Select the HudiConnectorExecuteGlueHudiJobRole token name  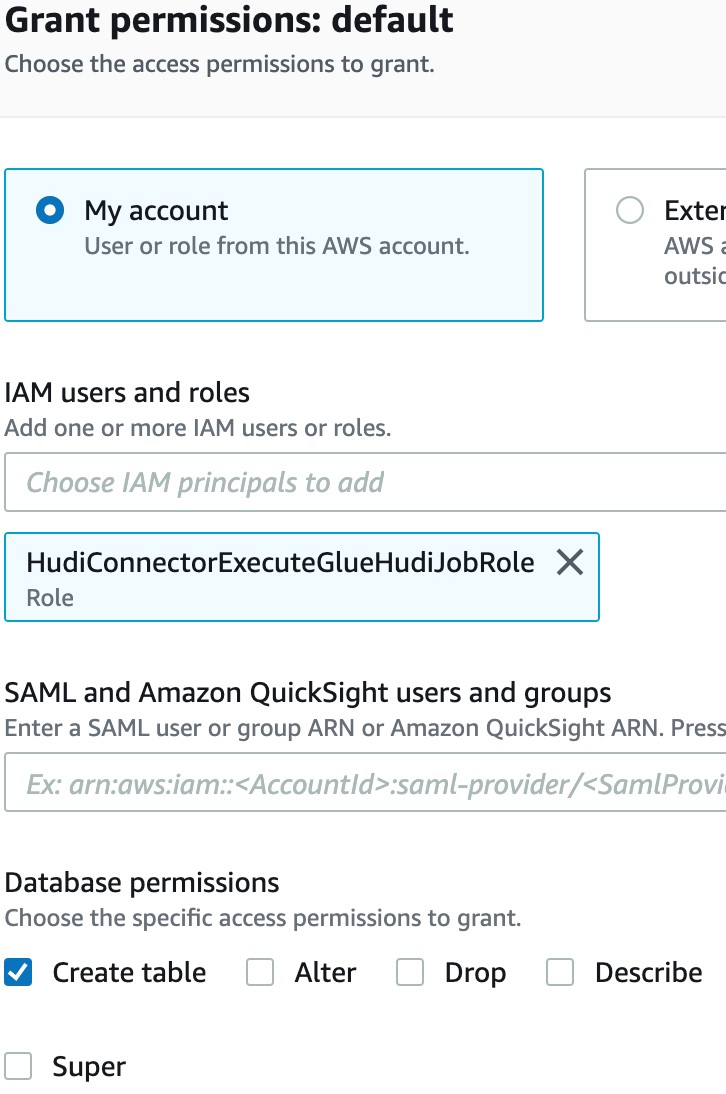[x=280, y=562]
